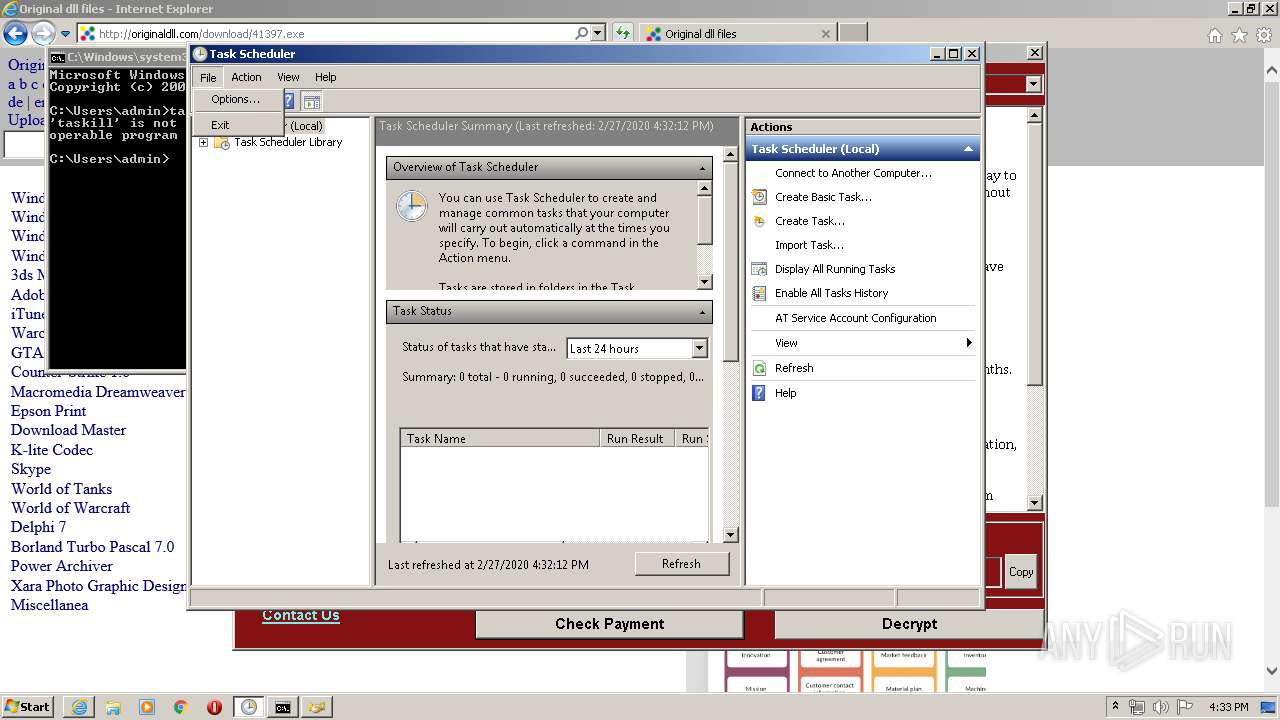Open the Help menu in Task Scheduler

326,77
